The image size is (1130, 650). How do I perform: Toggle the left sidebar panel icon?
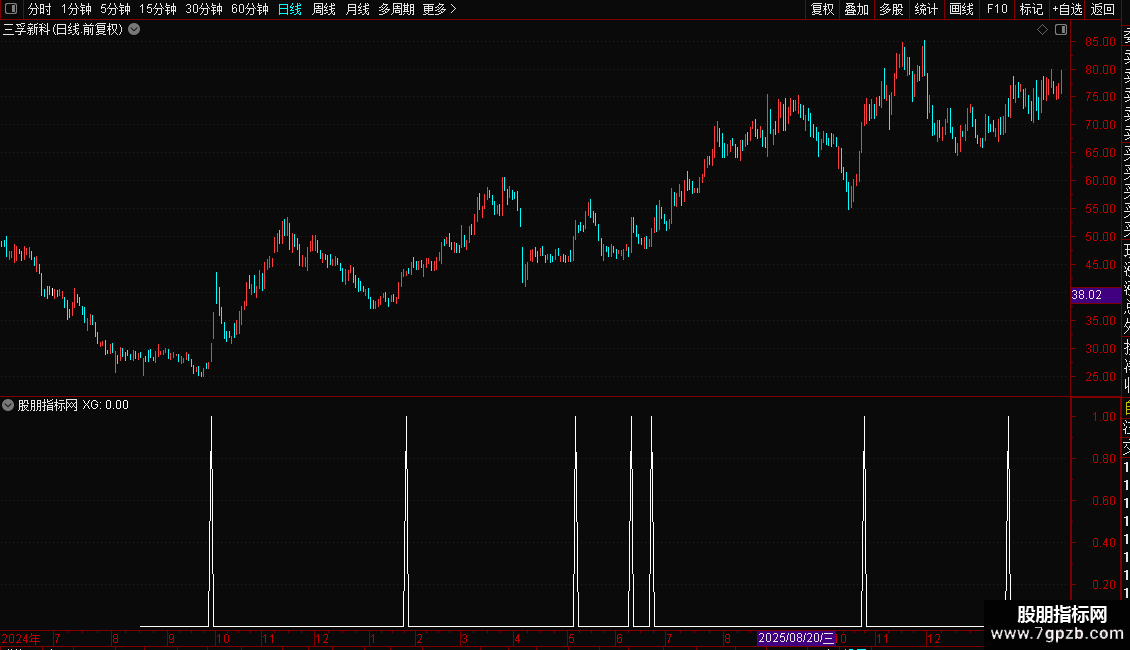(11, 9)
